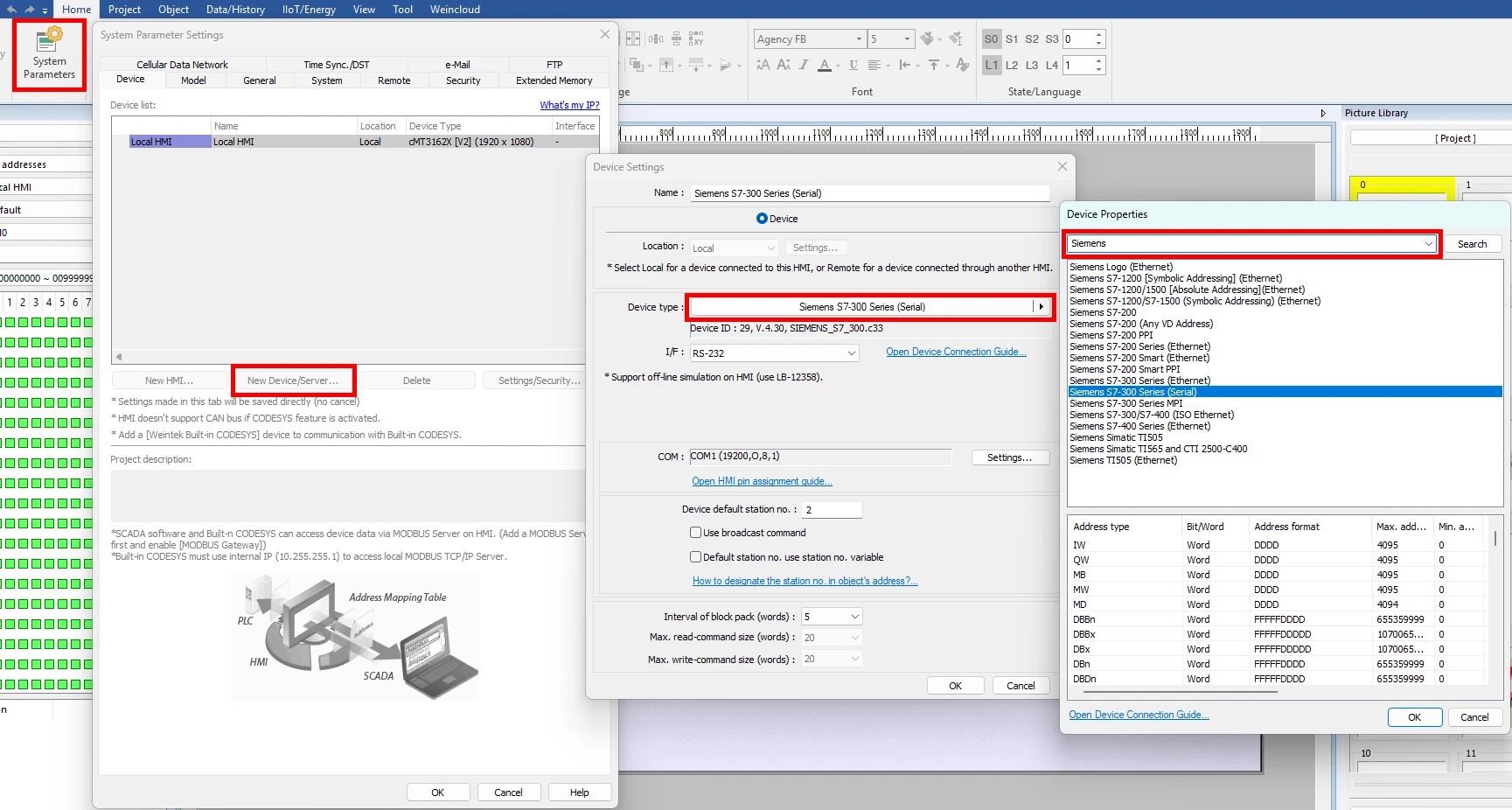
Task: Click the increase font size icon
Action: (x=763, y=65)
